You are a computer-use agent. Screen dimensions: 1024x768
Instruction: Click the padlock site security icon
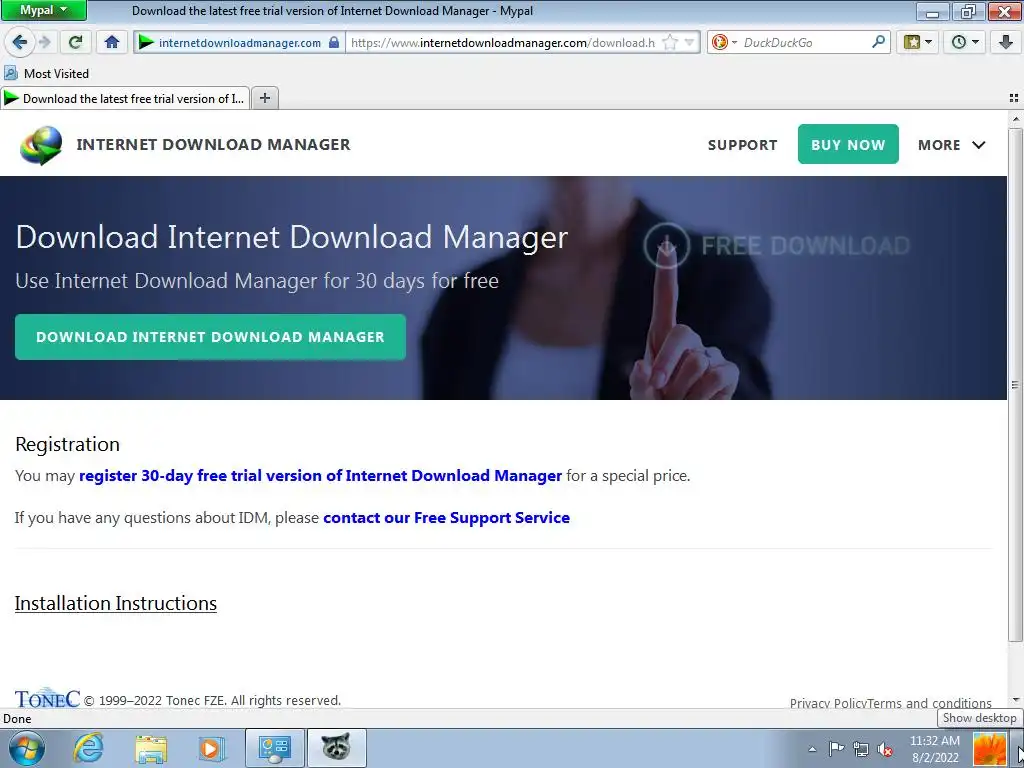pos(334,42)
